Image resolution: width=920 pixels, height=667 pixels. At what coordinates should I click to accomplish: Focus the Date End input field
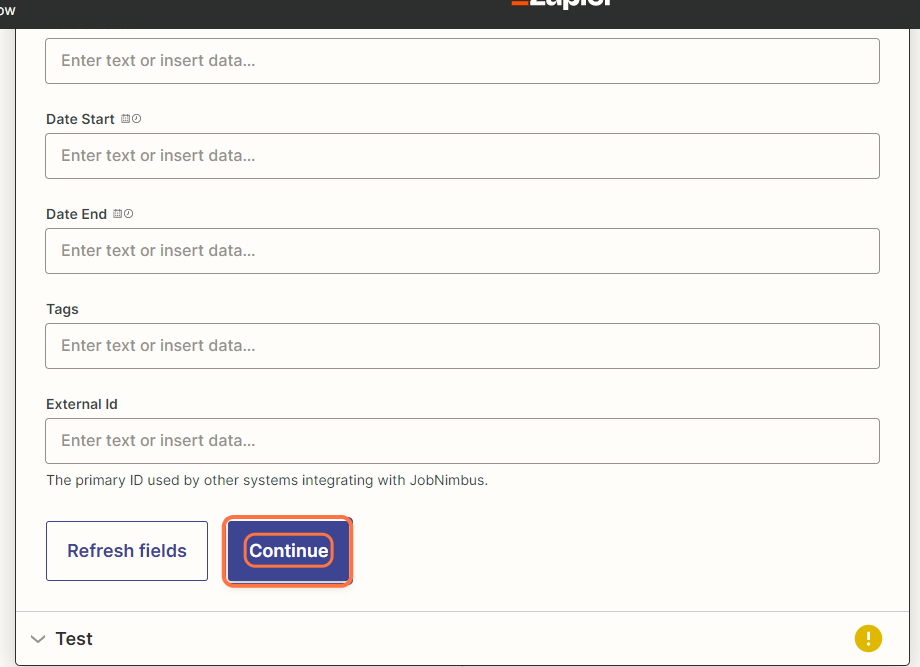462,251
